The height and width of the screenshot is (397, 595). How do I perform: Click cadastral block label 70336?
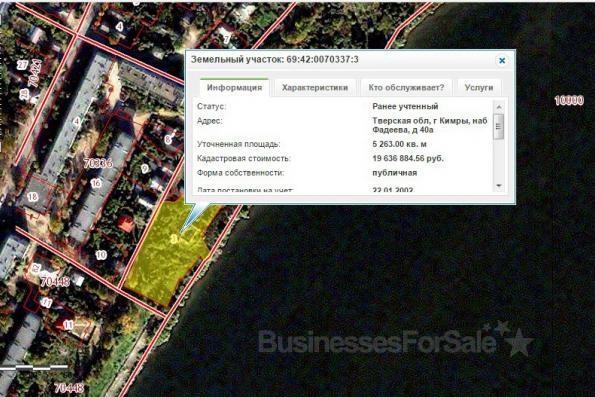coord(98,164)
